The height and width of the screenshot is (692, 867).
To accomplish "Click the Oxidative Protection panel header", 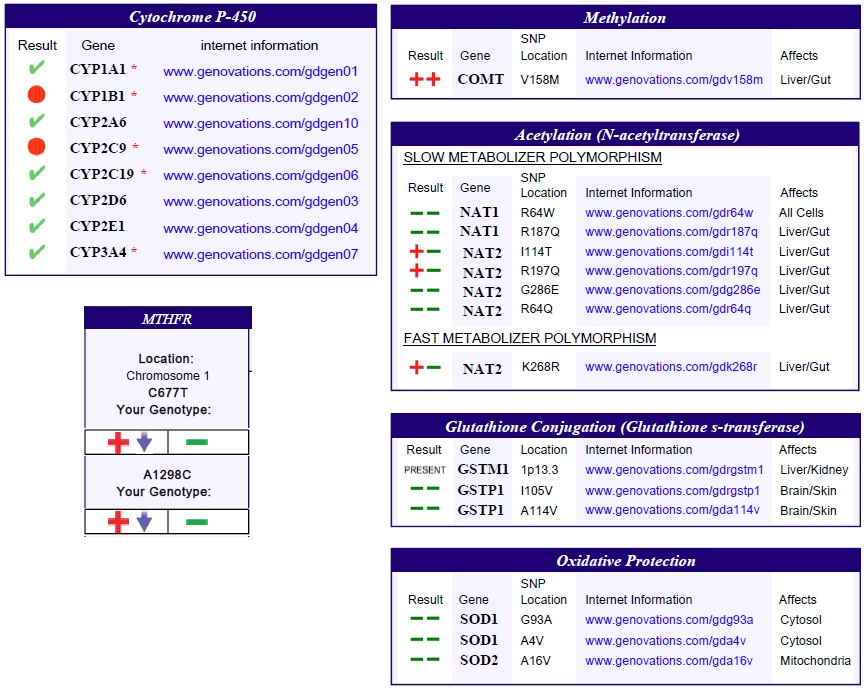I will click(x=625, y=561).
